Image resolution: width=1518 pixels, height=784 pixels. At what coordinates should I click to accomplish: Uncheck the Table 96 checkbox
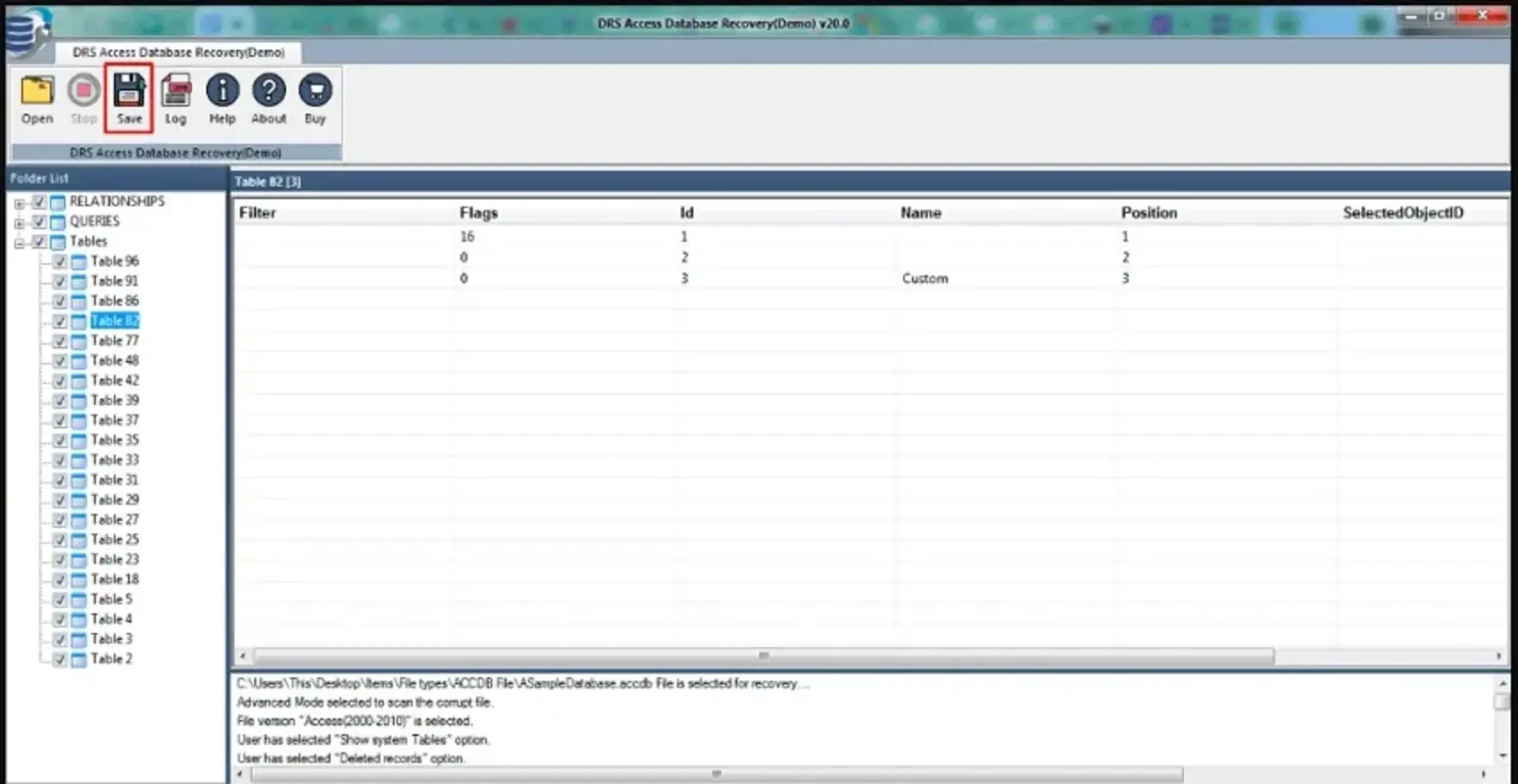[60, 261]
